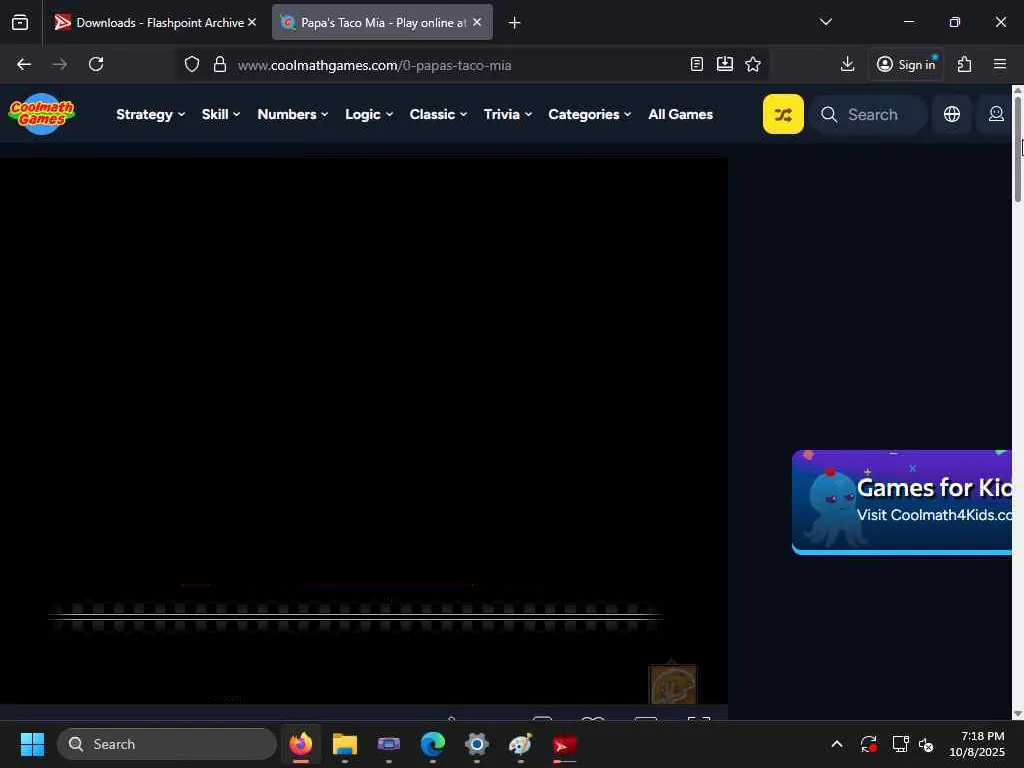Open a new browser tab

pyautogui.click(x=515, y=23)
